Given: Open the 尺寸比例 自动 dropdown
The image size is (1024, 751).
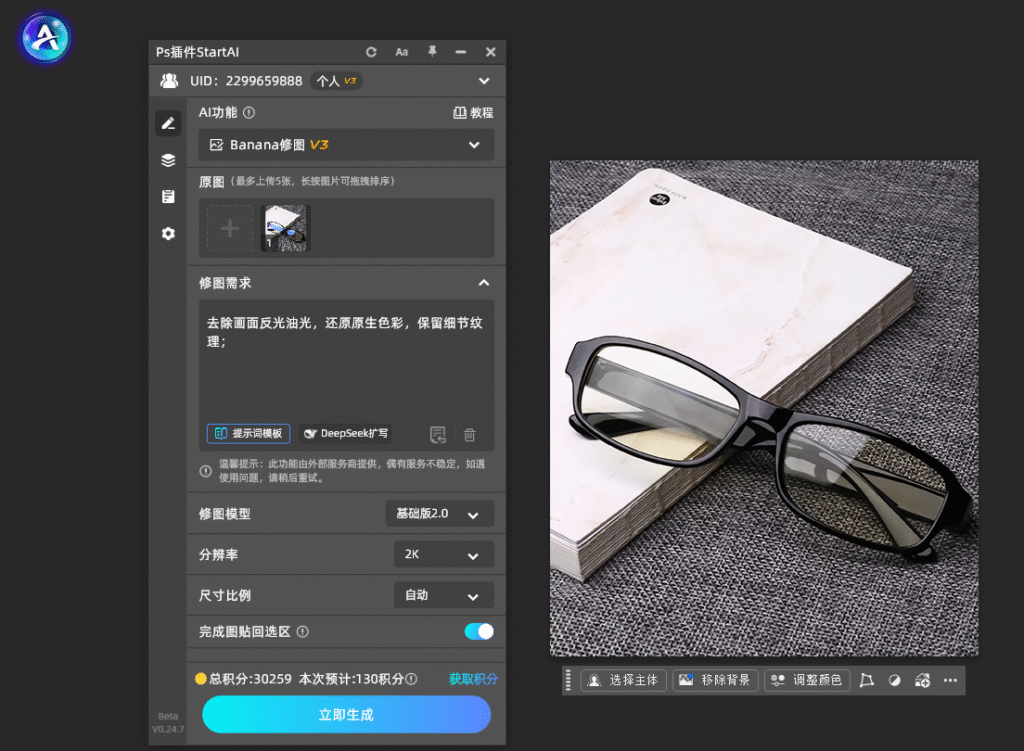Looking at the screenshot, I should [x=444, y=595].
